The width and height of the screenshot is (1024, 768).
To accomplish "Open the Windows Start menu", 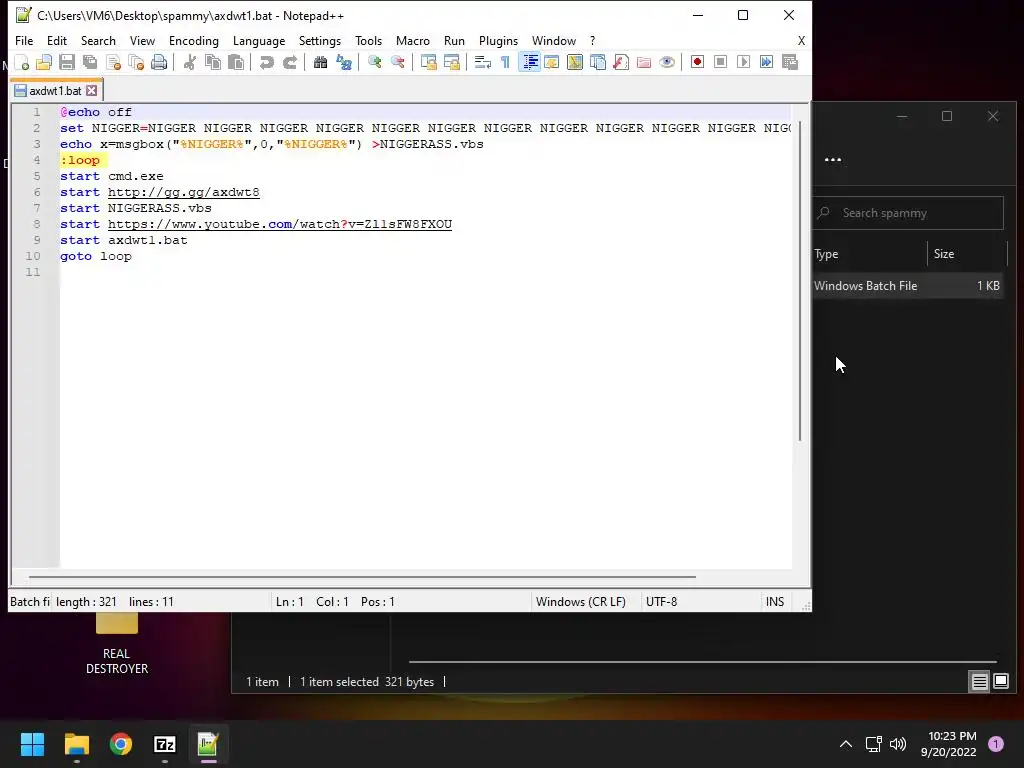I will click(32, 744).
